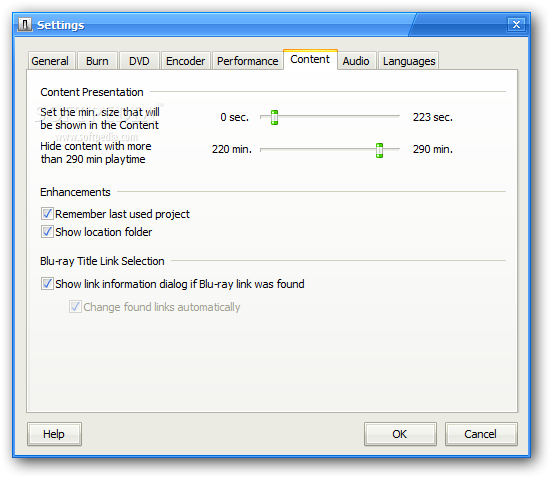The width and height of the screenshot is (551, 478).
Task: Click the Help button
Action: click(54, 434)
